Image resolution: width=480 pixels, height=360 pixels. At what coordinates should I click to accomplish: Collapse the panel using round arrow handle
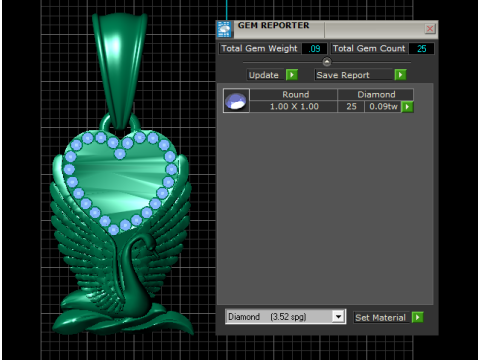tap(327, 62)
